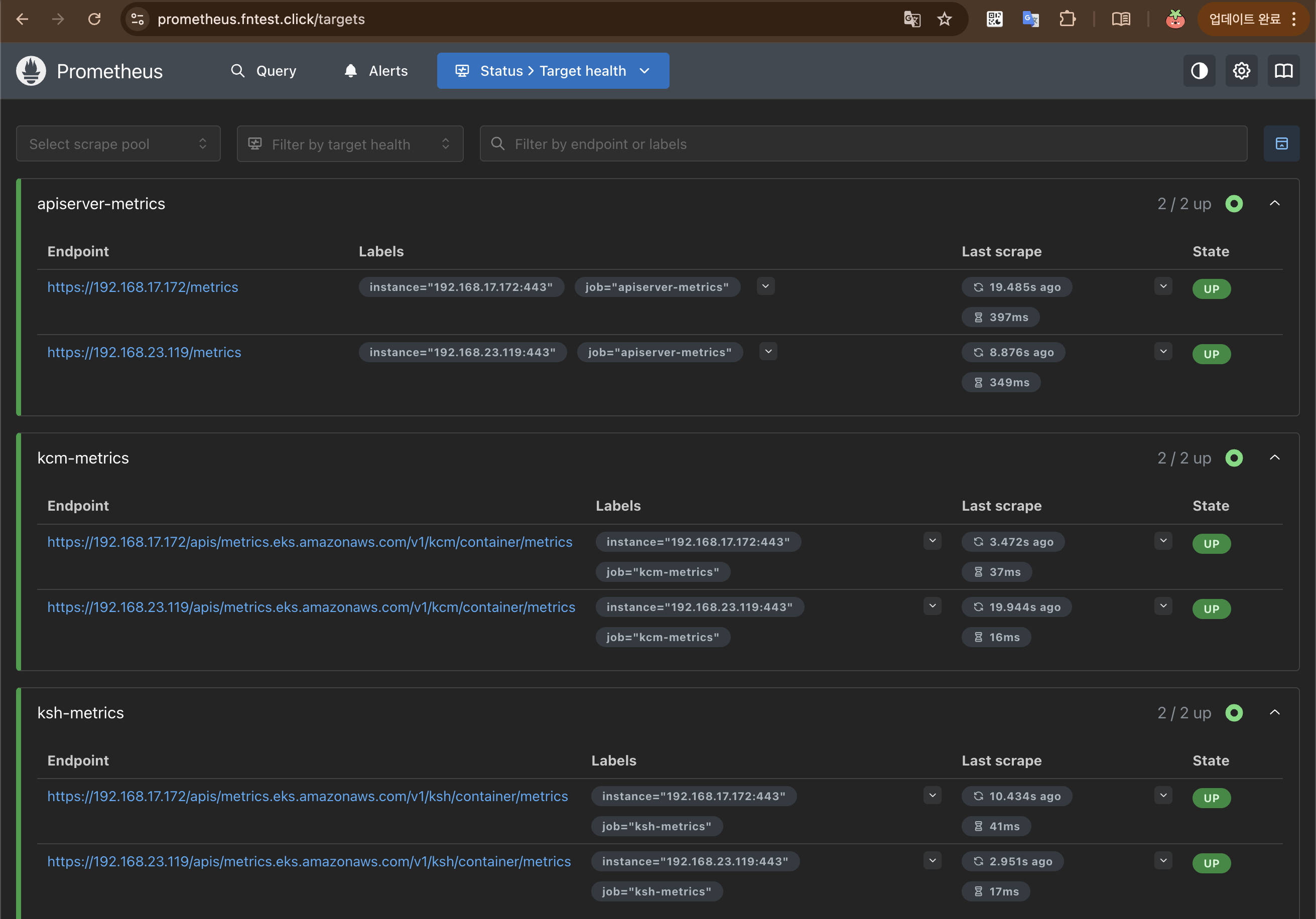Open the Status > Target health menu
This screenshot has height=919, width=1316.
pos(553,71)
